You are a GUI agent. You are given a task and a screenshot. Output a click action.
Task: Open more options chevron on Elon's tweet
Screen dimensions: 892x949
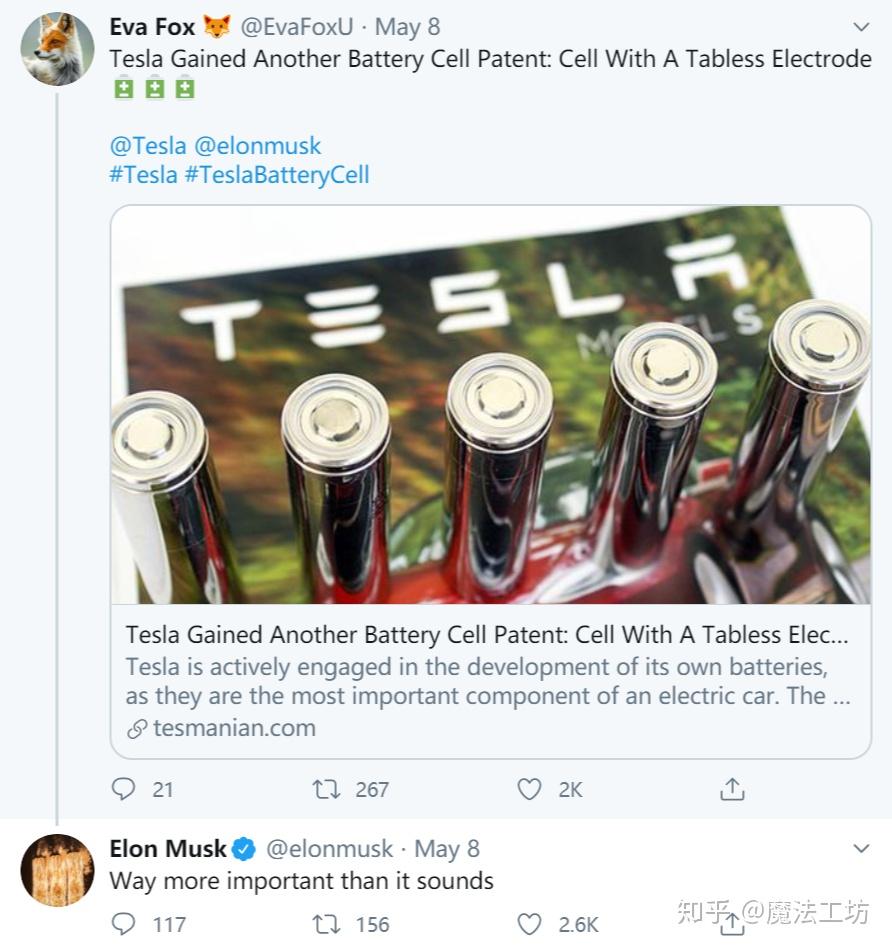[860, 849]
